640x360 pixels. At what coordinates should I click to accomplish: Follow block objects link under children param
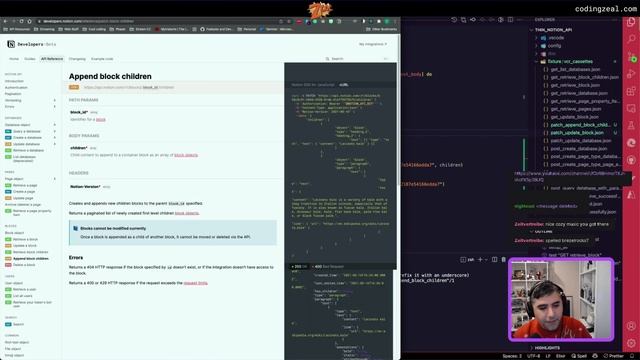pos(186,155)
